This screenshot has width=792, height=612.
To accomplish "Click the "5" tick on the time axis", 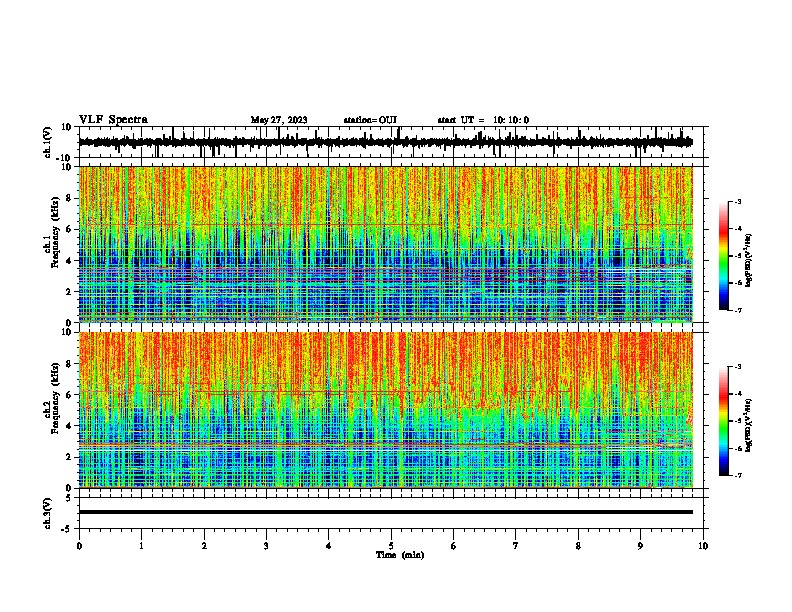I will pyautogui.click(x=391, y=546).
